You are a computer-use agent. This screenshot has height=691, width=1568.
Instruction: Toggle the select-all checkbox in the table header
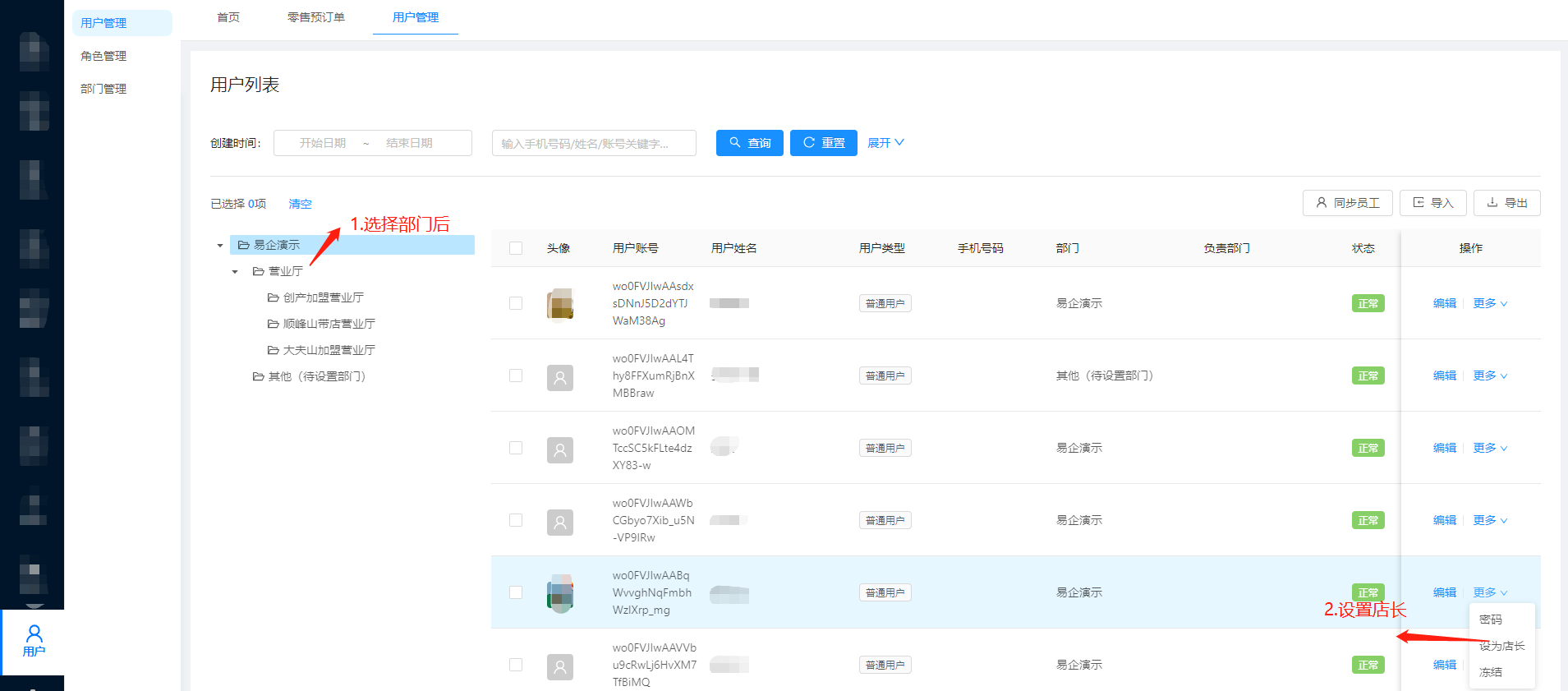[x=516, y=248]
